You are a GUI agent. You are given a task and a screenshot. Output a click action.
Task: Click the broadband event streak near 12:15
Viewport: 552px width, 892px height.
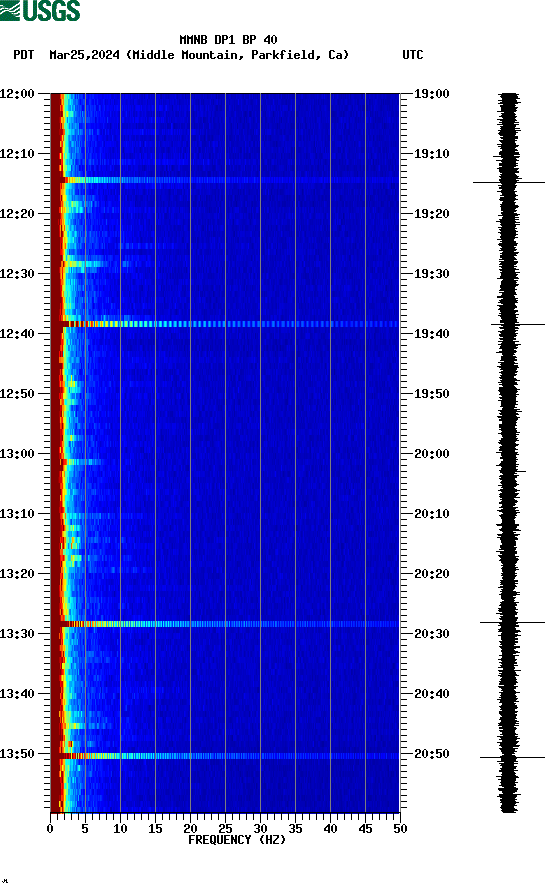click(x=225, y=180)
